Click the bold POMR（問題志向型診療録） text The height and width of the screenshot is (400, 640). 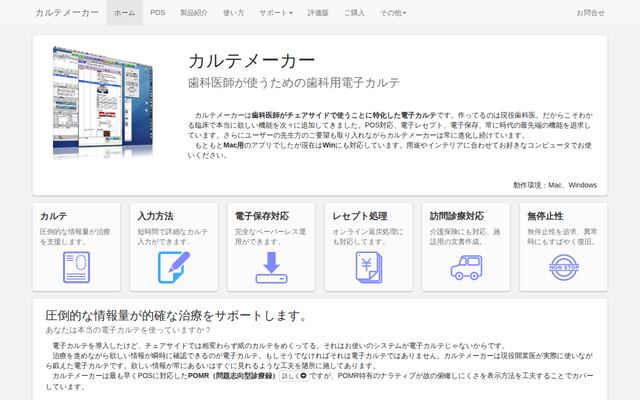coord(232,376)
